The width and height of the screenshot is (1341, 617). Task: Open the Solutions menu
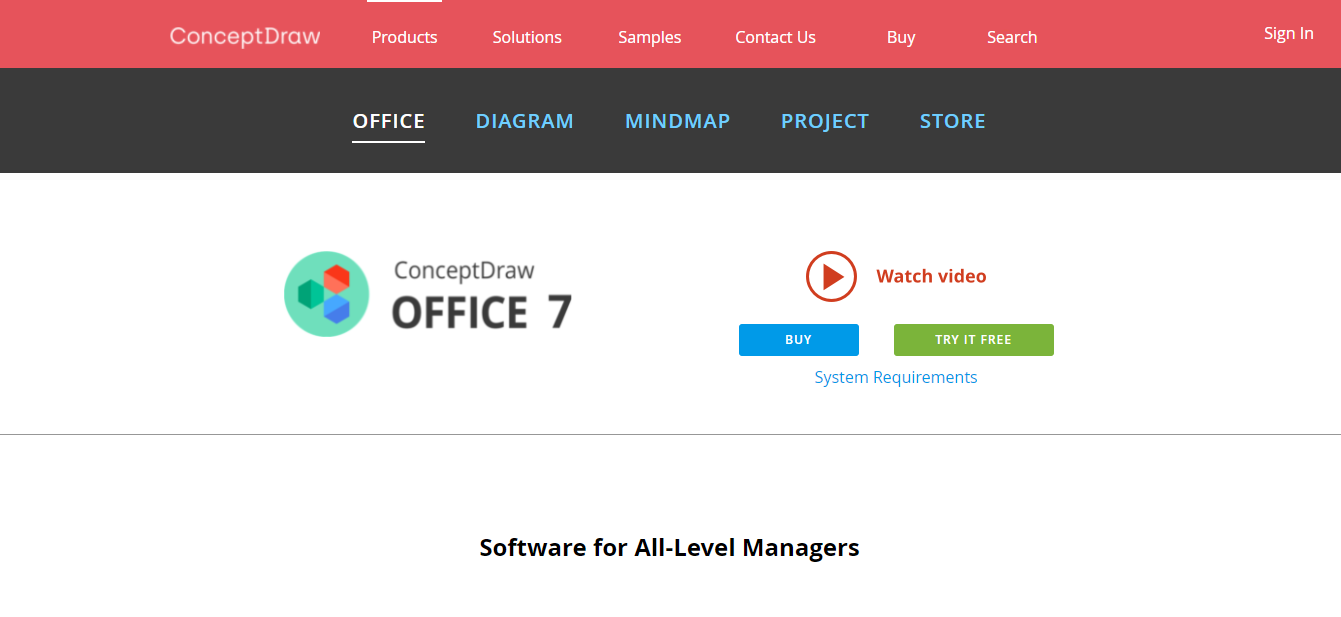(527, 37)
